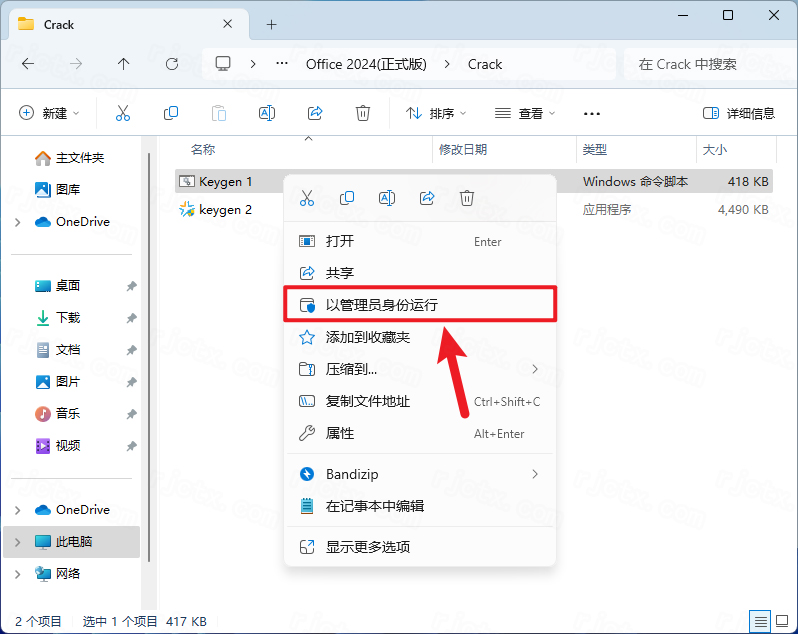Open 下载 folder in the sidebar

point(68,318)
